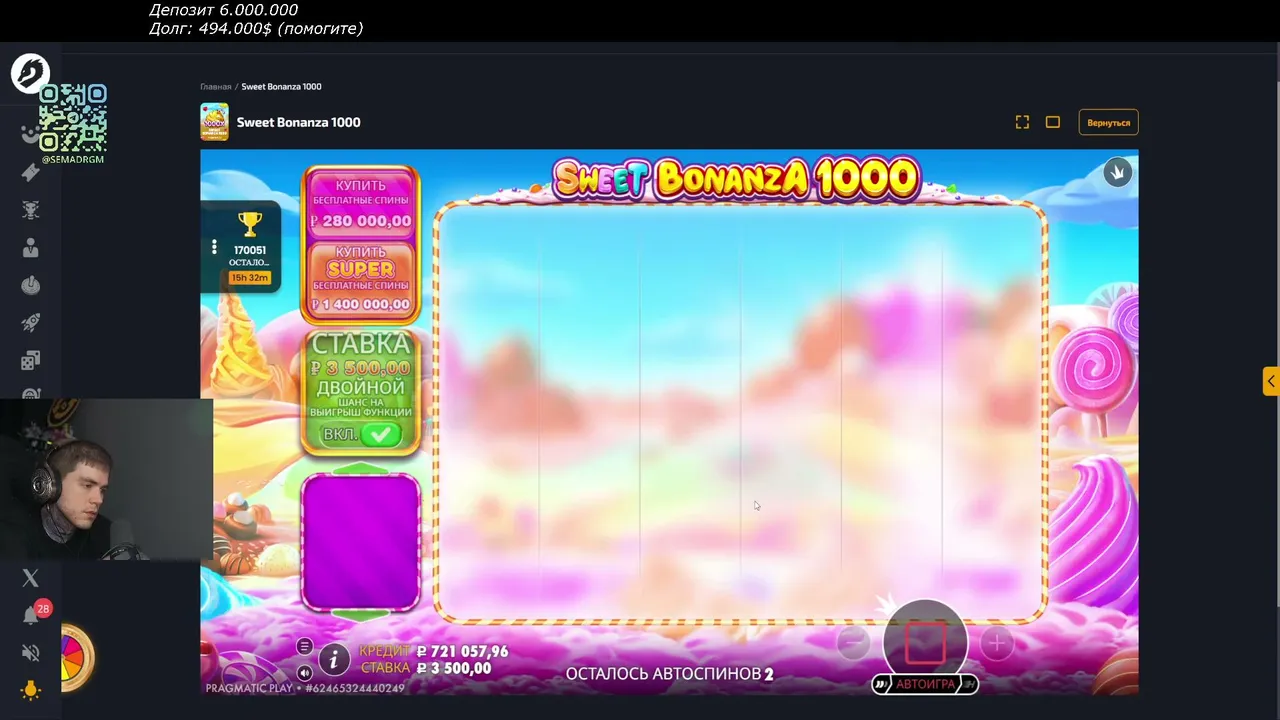
Task: Toggle the light theme bulb icon
Action: [x=30, y=690]
